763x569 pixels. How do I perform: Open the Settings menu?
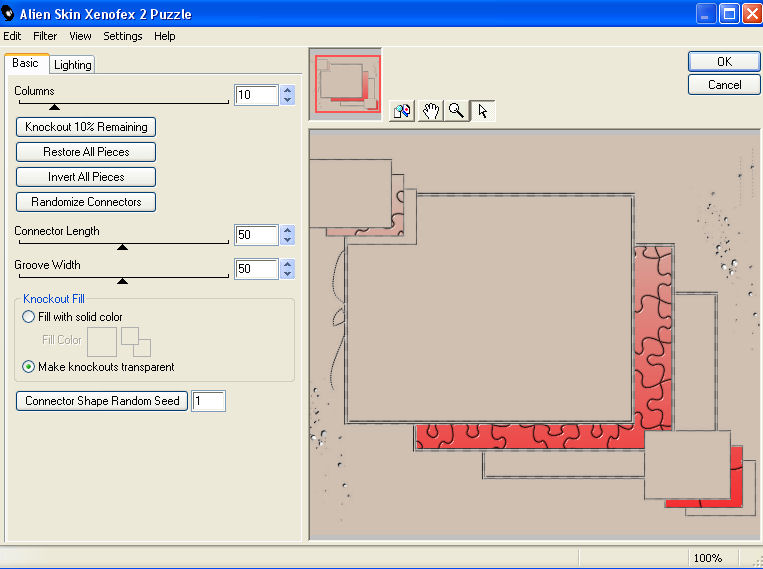point(123,36)
